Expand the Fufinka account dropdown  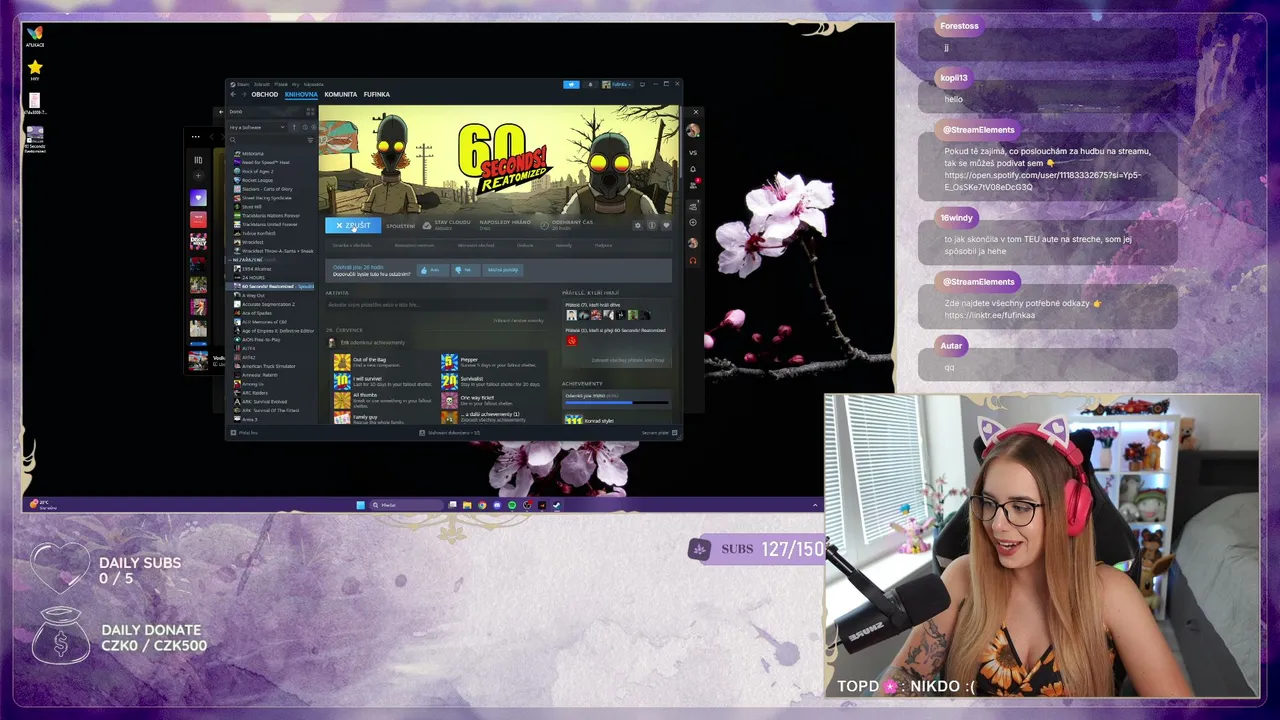click(616, 85)
